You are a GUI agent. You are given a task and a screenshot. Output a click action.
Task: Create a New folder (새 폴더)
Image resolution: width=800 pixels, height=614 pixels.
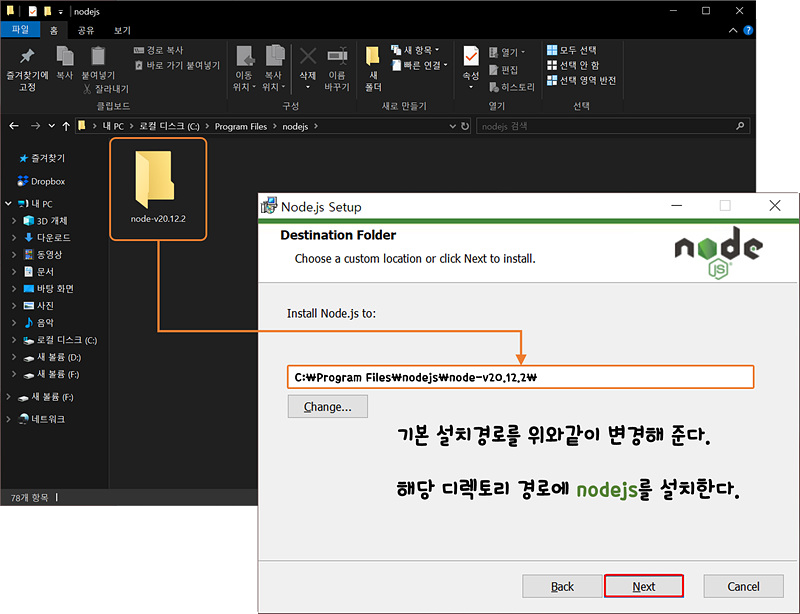pos(373,69)
